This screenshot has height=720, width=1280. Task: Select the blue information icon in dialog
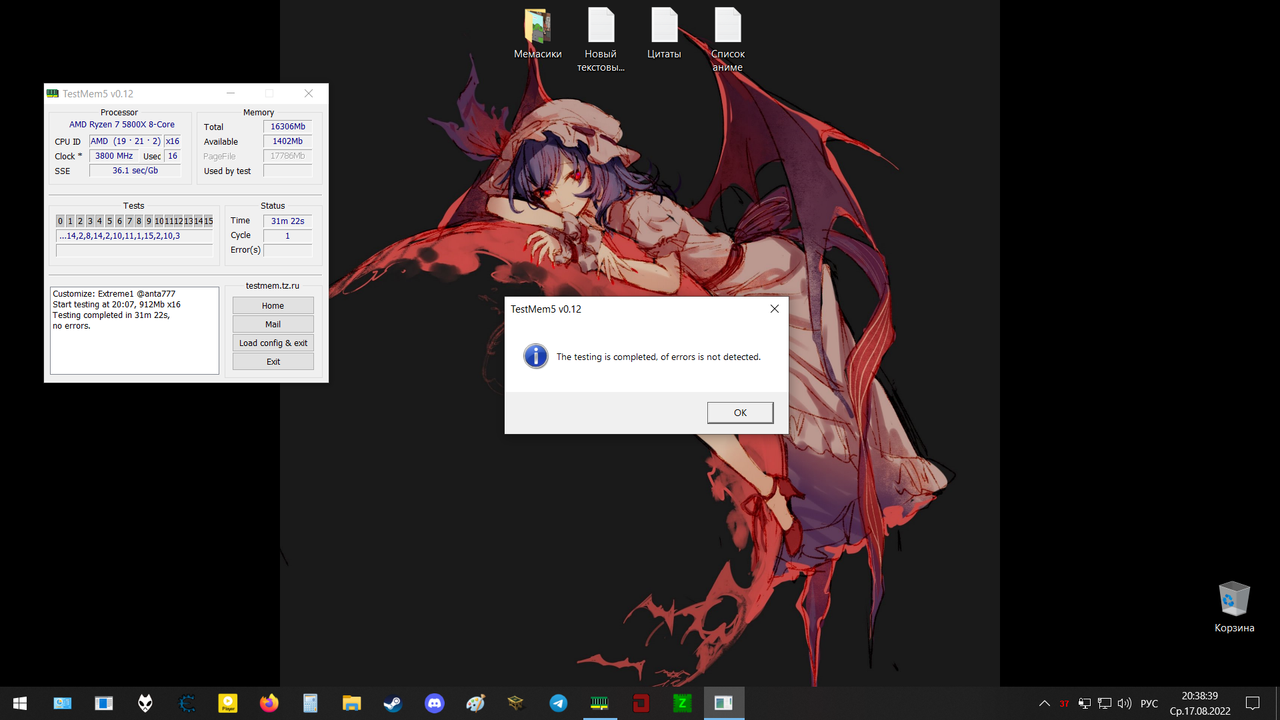click(x=536, y=356)
